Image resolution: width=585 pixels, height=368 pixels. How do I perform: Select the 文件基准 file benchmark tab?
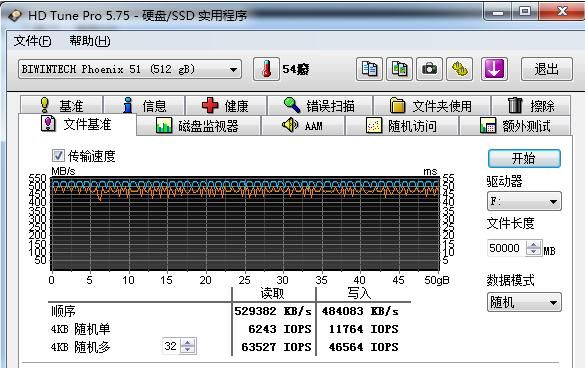[77, 124]
